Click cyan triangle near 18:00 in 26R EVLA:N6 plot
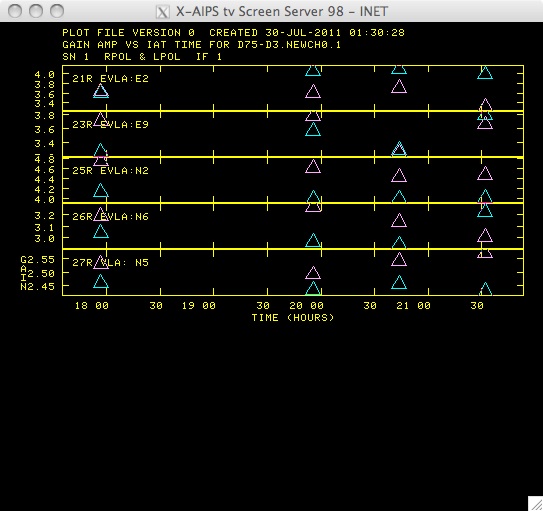This screenshot has height=511, width=543. click(x=101, y=232)
